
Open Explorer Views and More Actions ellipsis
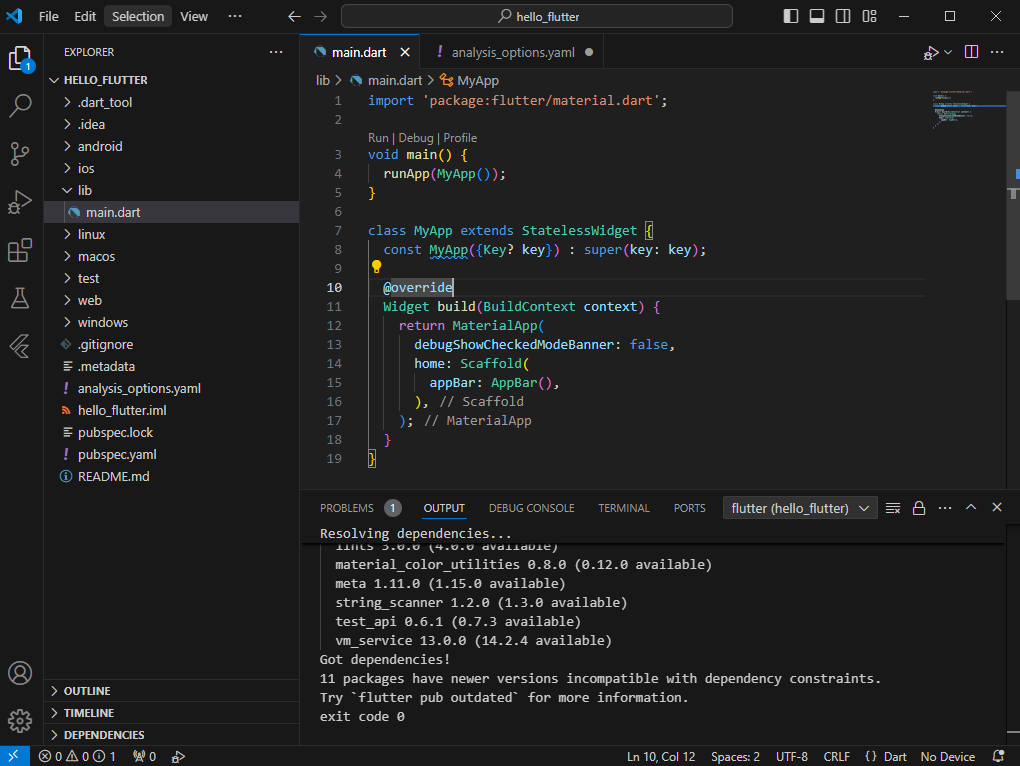click(276, 52)
